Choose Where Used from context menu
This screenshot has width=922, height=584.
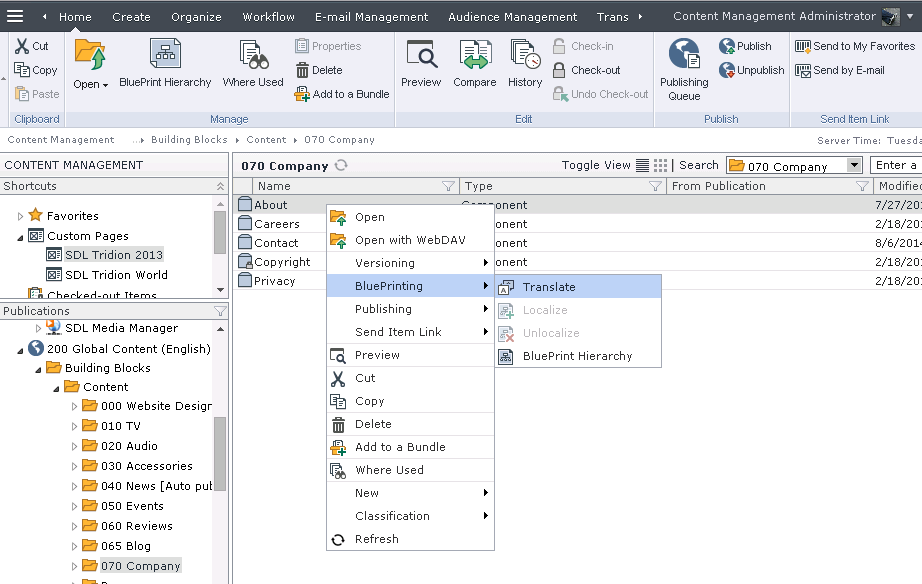tap(389, 470)
